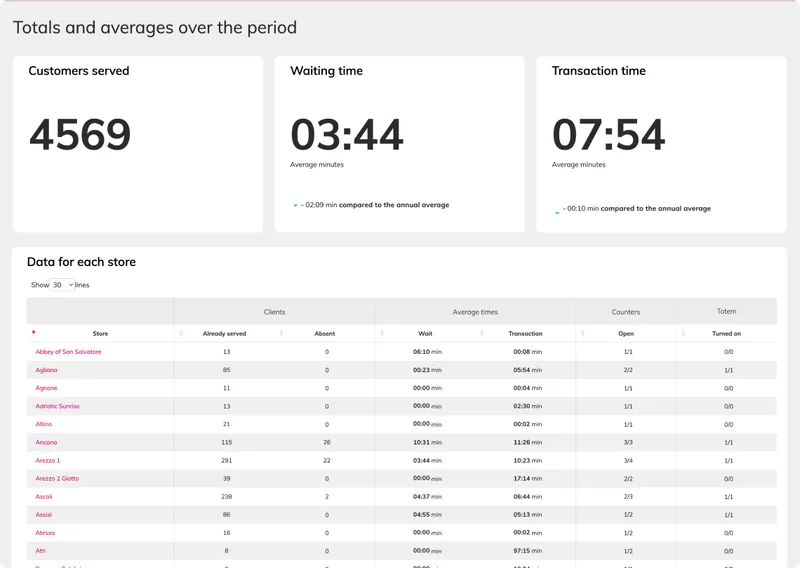
Task: Click the Data for each store heading
Action: pyautogui.click(x=82, y=262)
